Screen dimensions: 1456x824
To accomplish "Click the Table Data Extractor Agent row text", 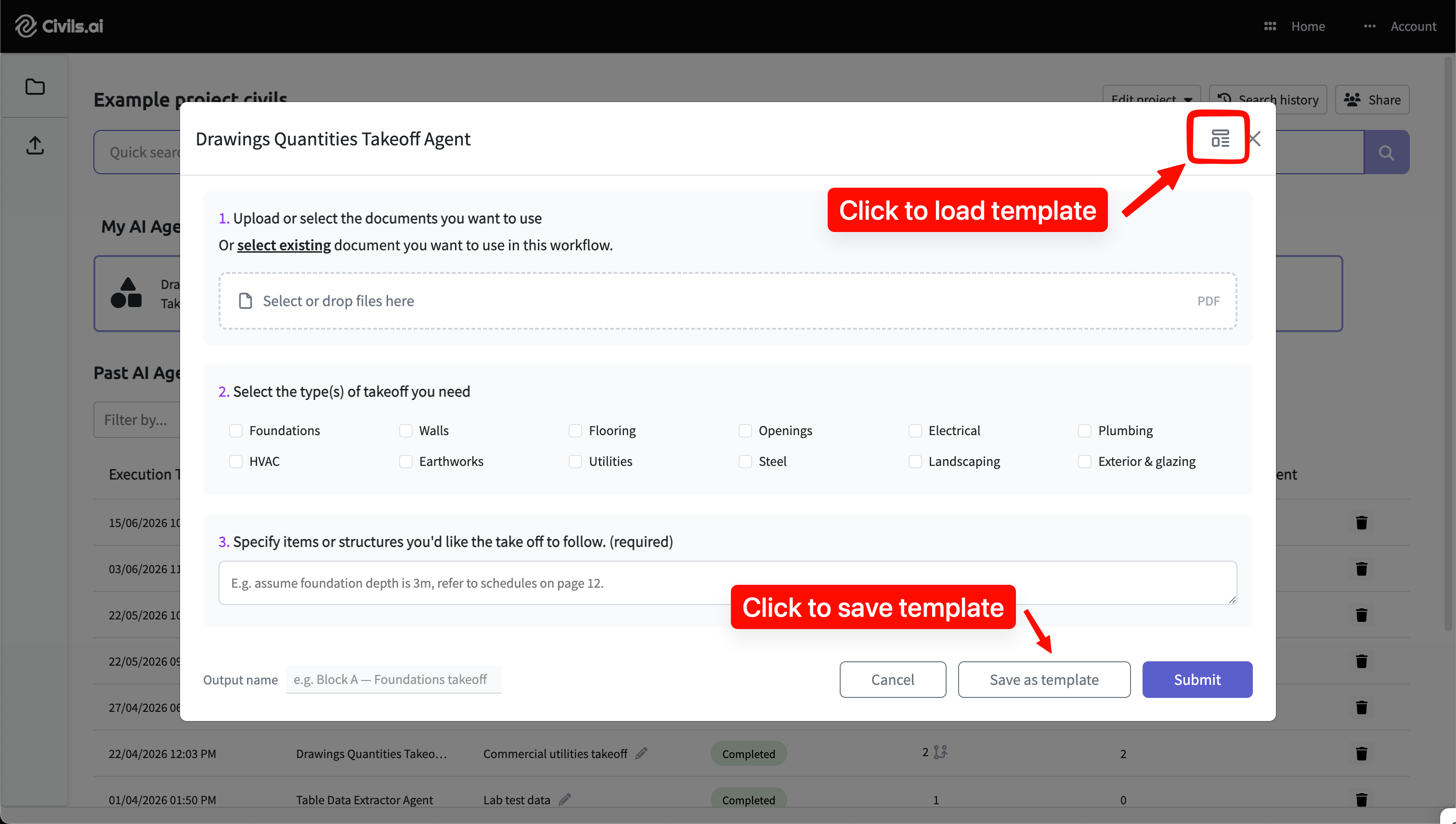I will pyautogui.click(x=364, y=799).
